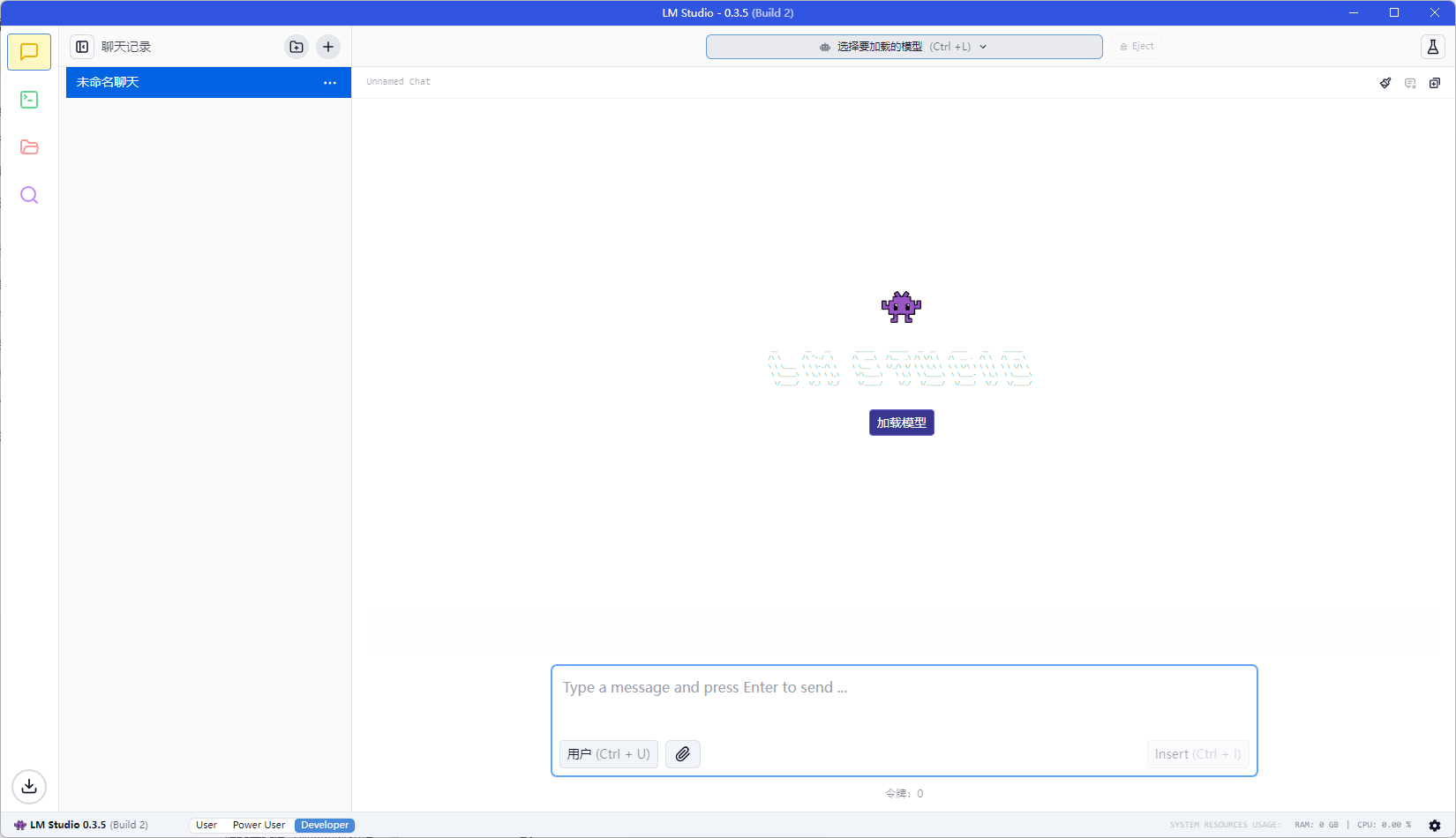Click the chat appearance icon
Viewport: 1456px width, 838px height.
point(1410,83)
